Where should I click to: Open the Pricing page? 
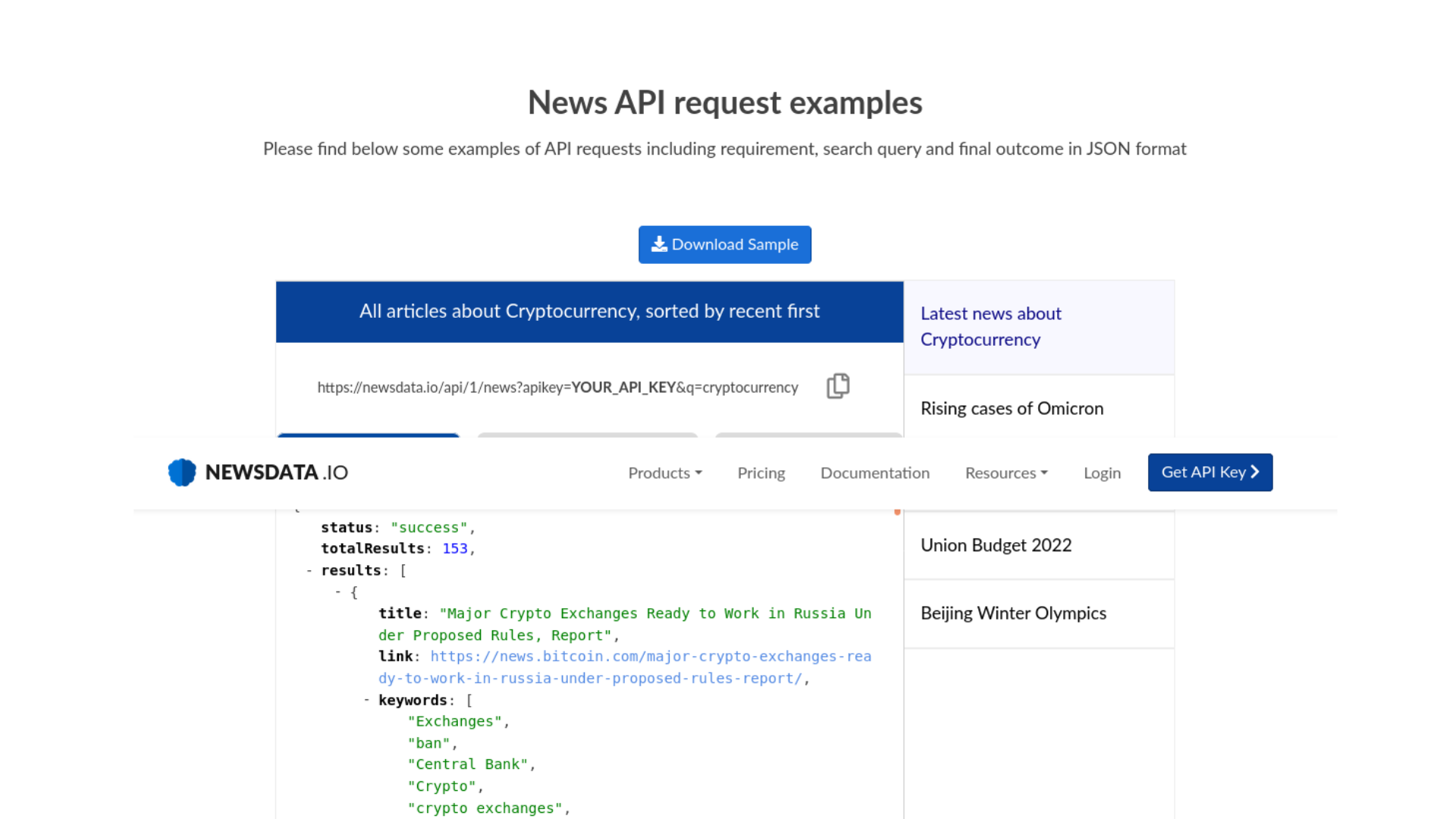point(761,472)
